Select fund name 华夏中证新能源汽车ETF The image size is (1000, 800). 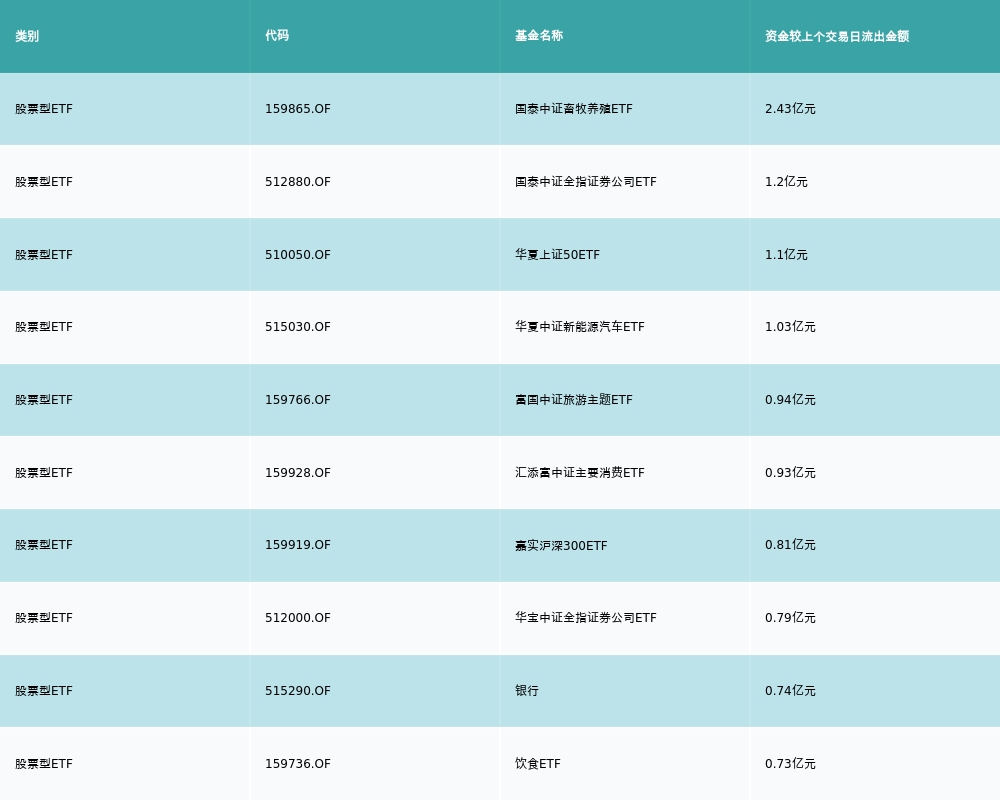point(580,327)
